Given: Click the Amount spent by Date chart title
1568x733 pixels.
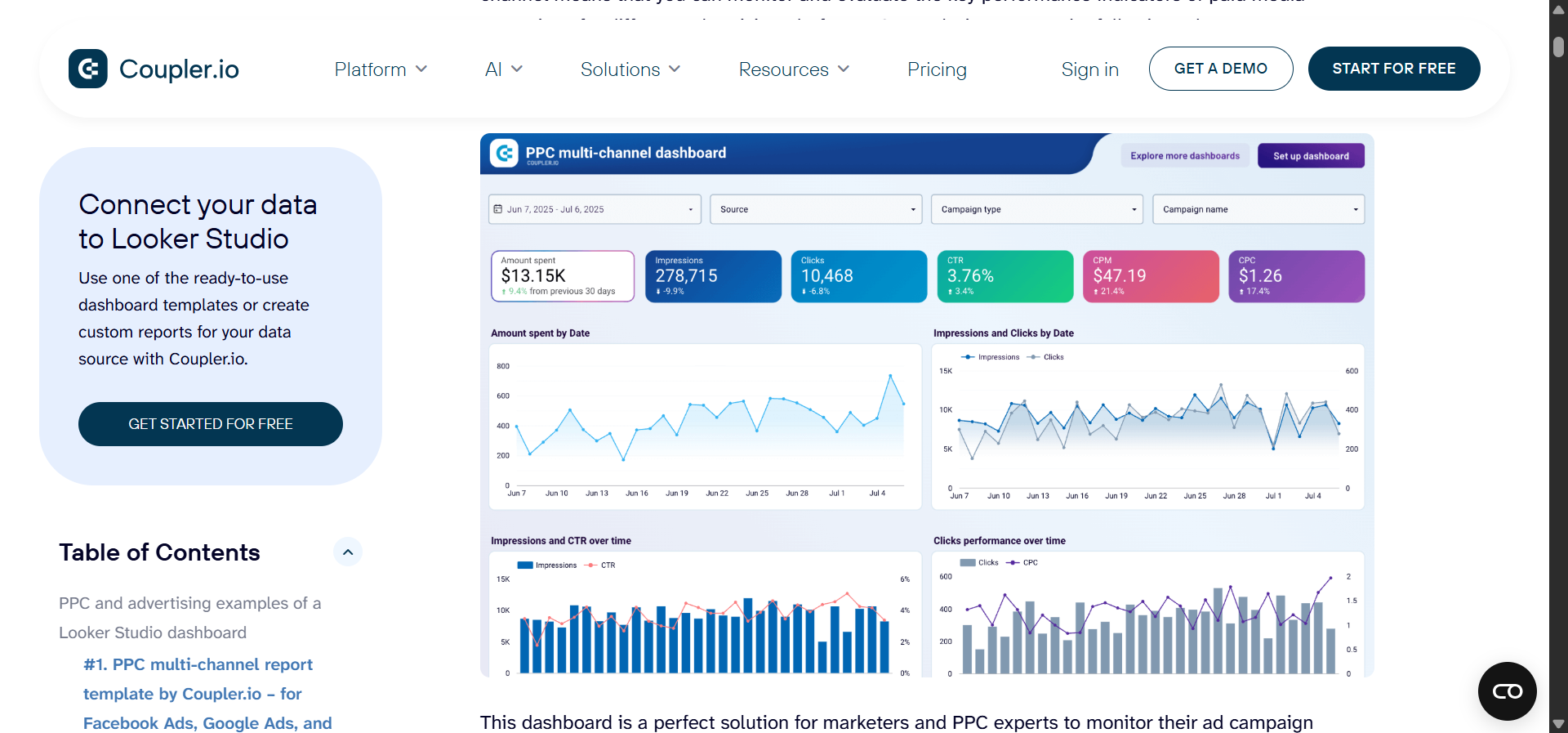Looking at the screenshot, I should [540, 333].
